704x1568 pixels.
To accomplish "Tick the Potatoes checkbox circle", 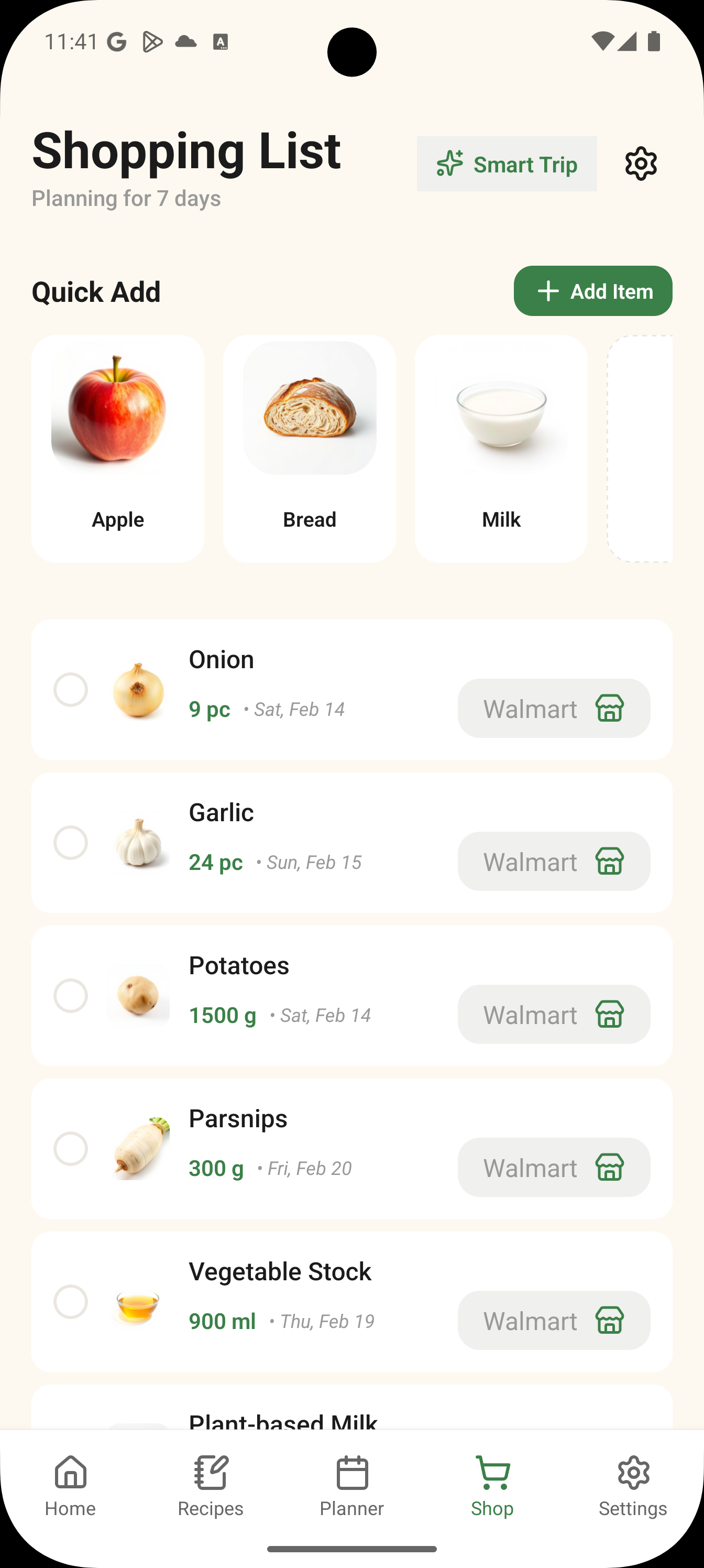I will click(x=71, y=996).
